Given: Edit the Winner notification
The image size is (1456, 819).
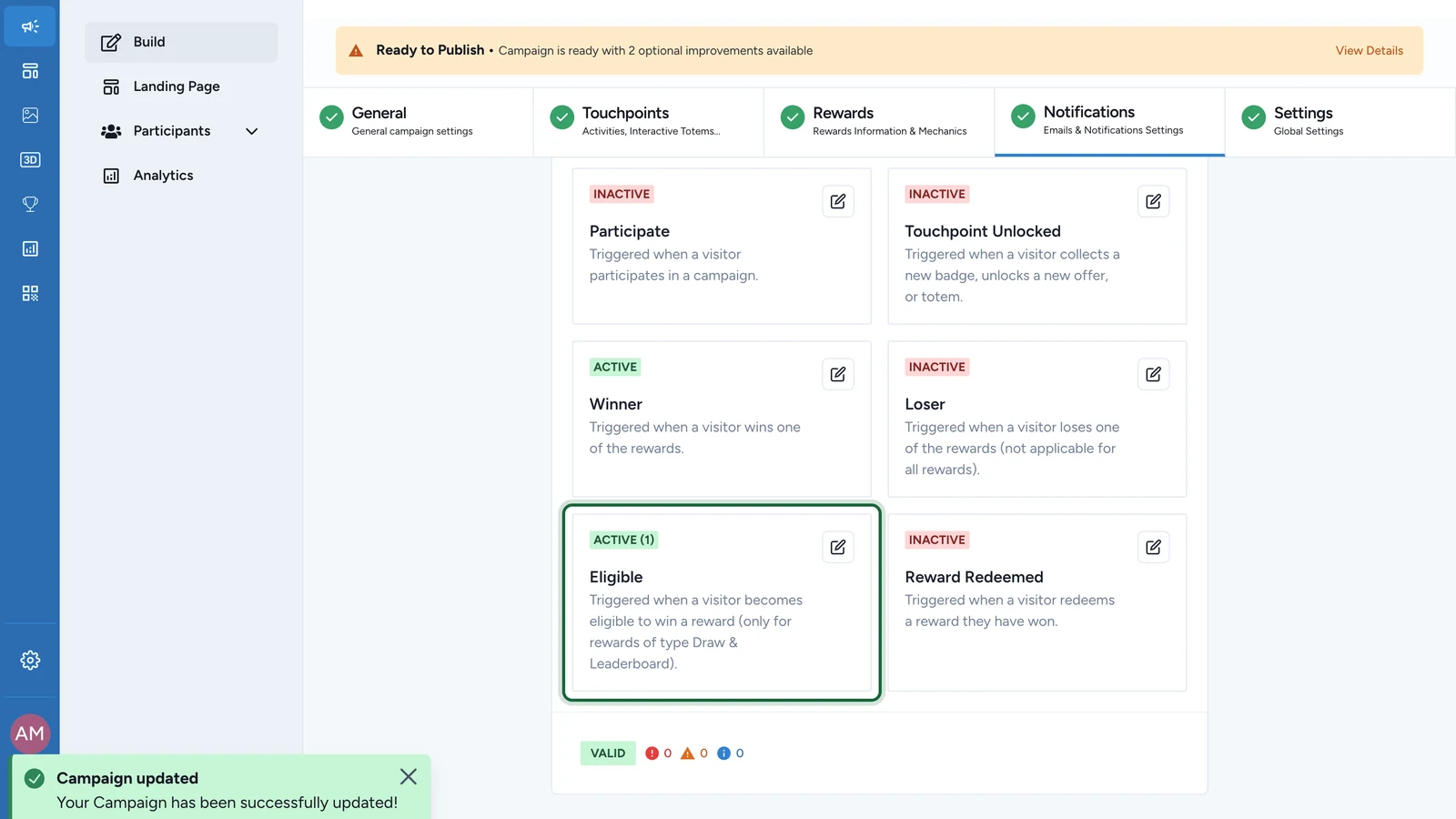Looking at the screenshot, I should pyautogui.click(x=838, y=374).
